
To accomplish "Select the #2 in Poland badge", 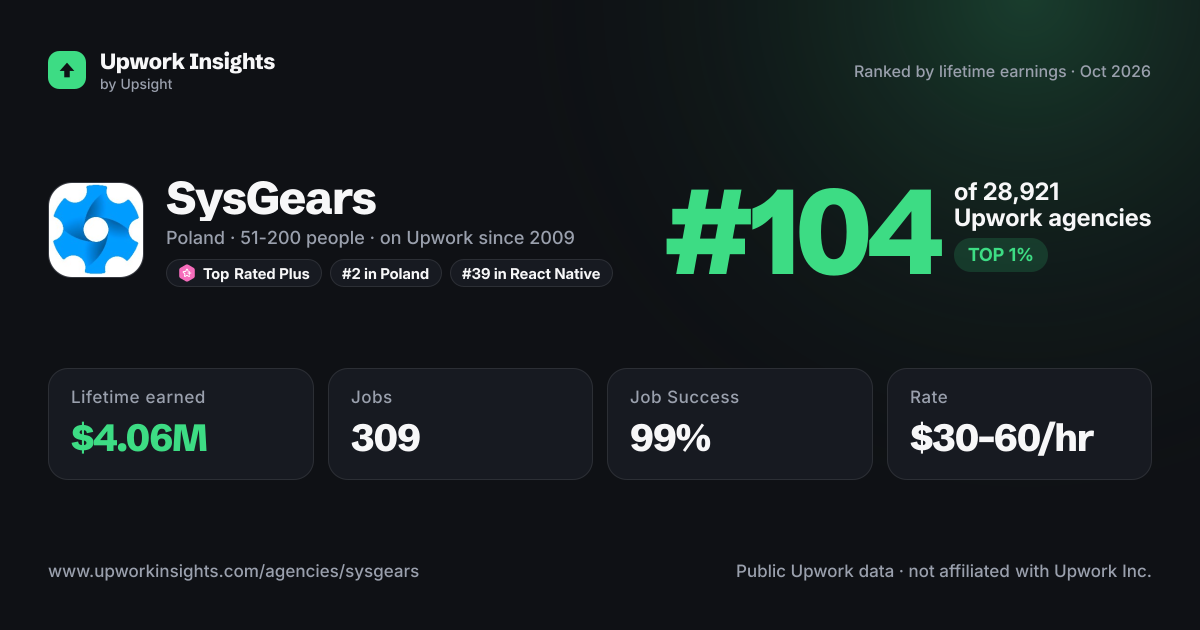I will 386,274.
